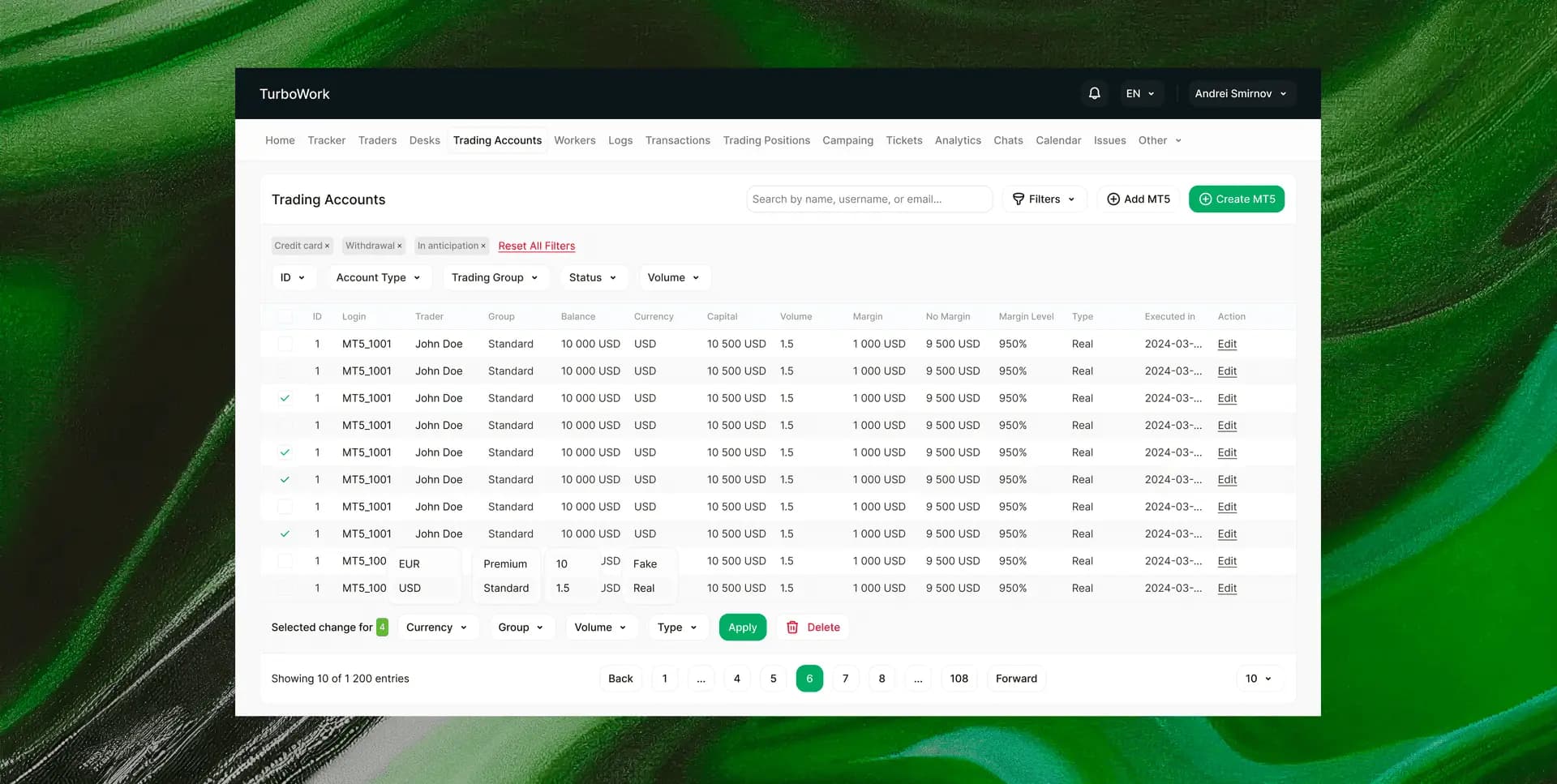Click the plus icon in Add MT5
1557x784 pixels.
1113,199
